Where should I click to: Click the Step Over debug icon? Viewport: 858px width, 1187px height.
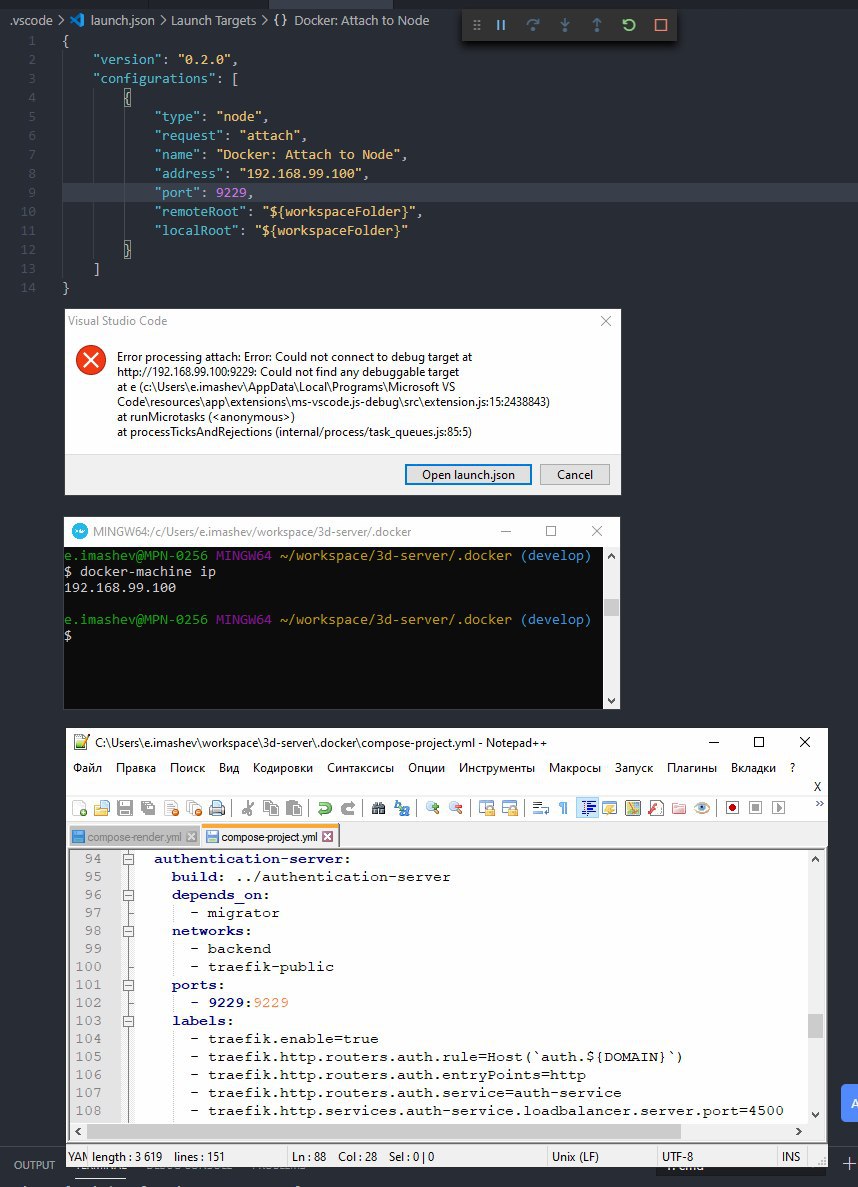[533, 25]
